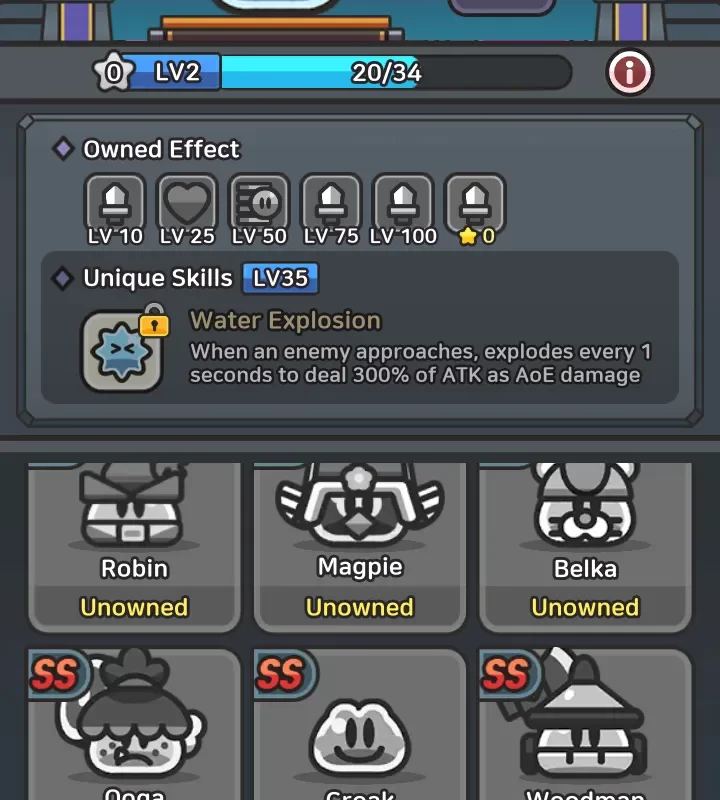Image resolution: width=720 pixels, height=800 pixels.
Task: Tap the star rank 0 badge
Action: [113, 72]
